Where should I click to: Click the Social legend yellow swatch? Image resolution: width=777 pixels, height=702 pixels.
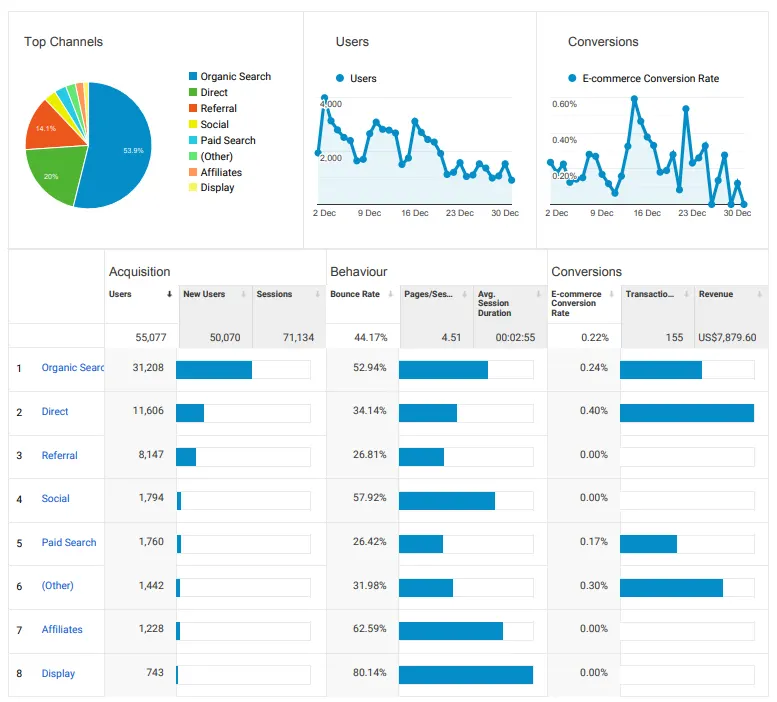pos(193,124)
